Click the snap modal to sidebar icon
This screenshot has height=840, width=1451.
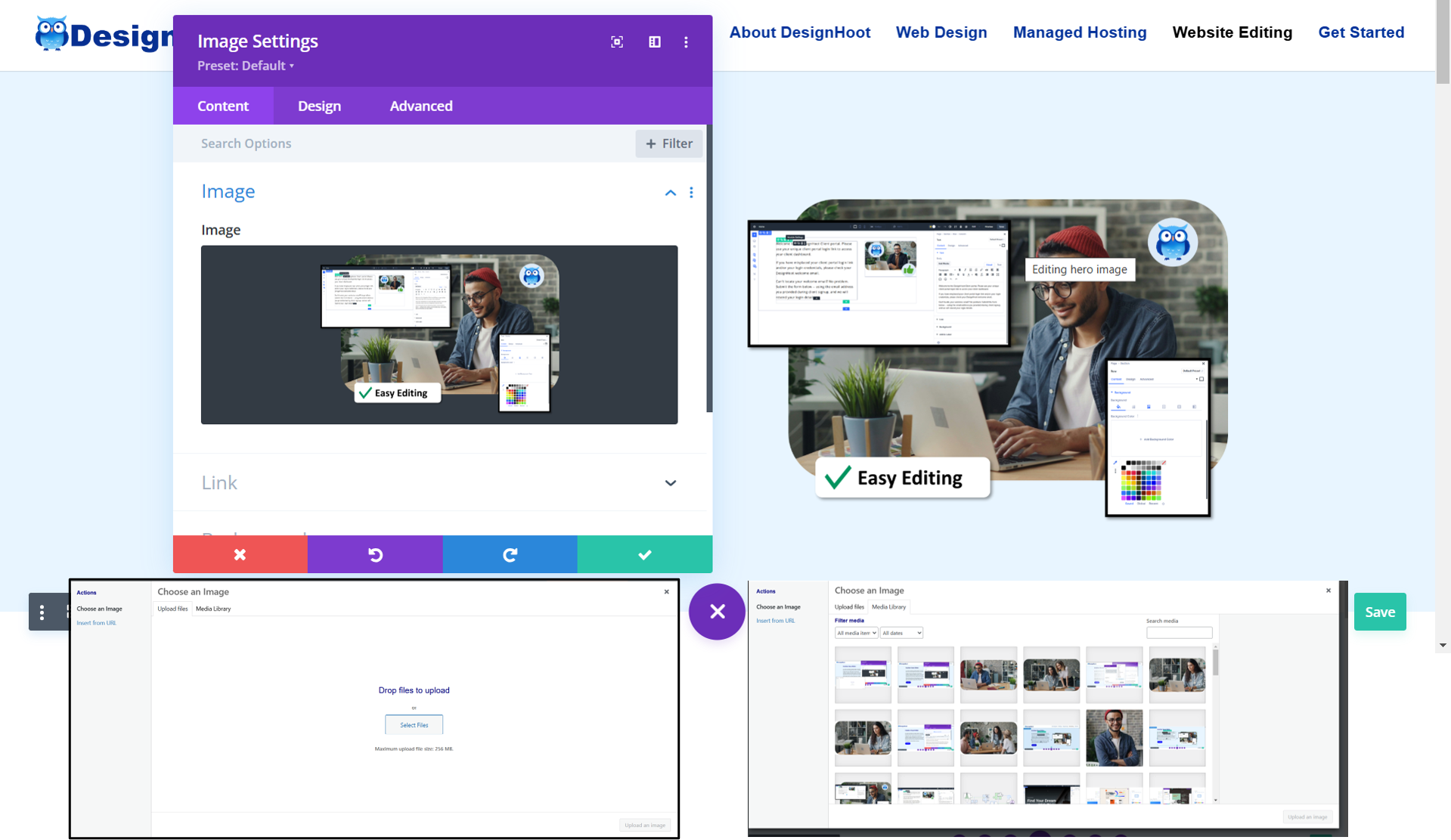click(x=655, y=42)
